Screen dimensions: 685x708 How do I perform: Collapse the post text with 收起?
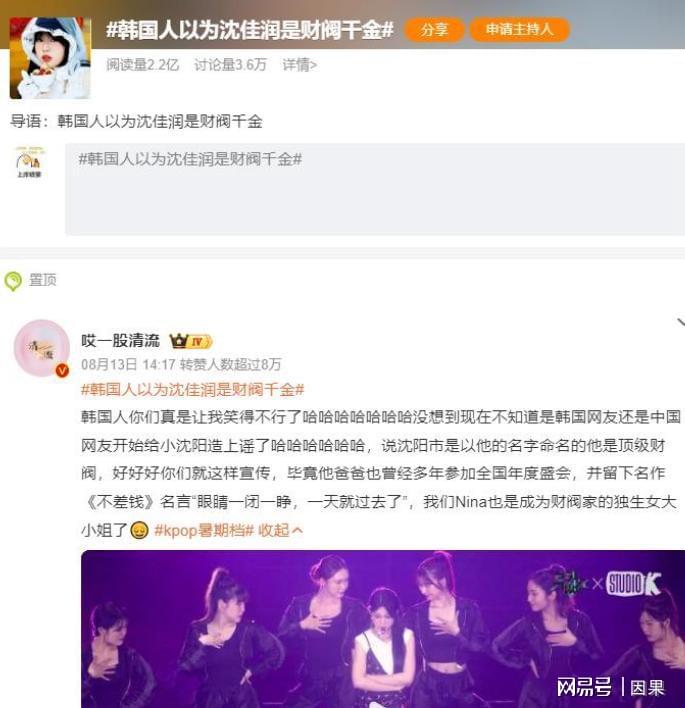coord(280,530)
